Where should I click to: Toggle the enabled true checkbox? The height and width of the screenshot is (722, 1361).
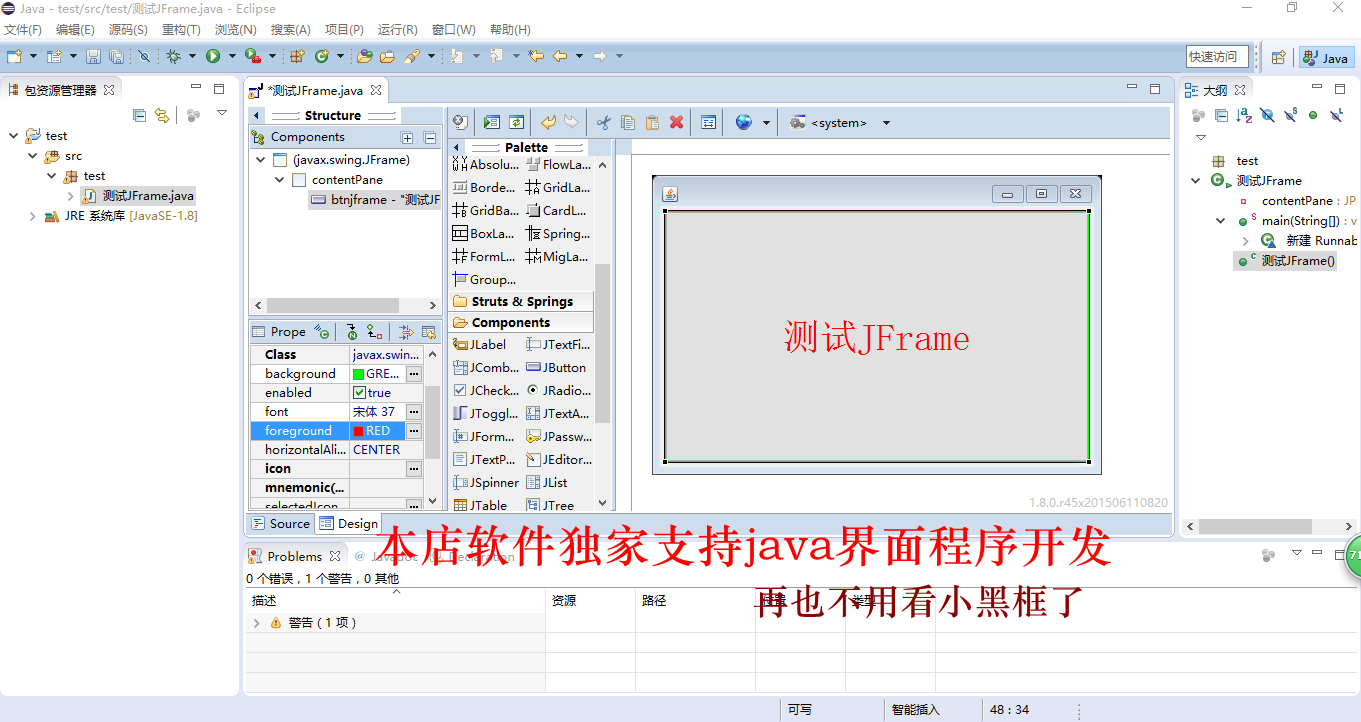click(x=359, y=393)
